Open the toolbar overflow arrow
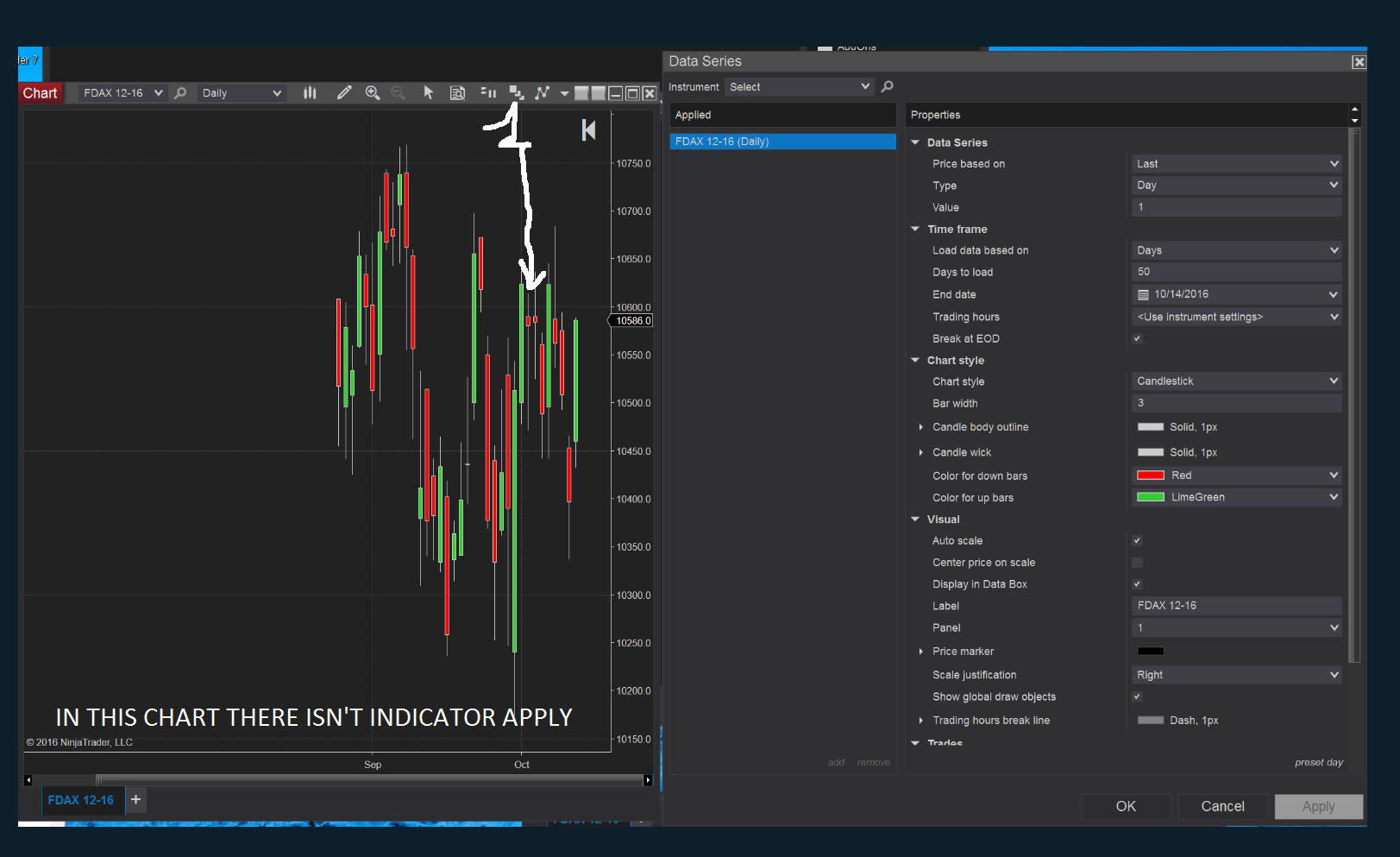This screenshot has width=1400, height=857. [564, 93]
